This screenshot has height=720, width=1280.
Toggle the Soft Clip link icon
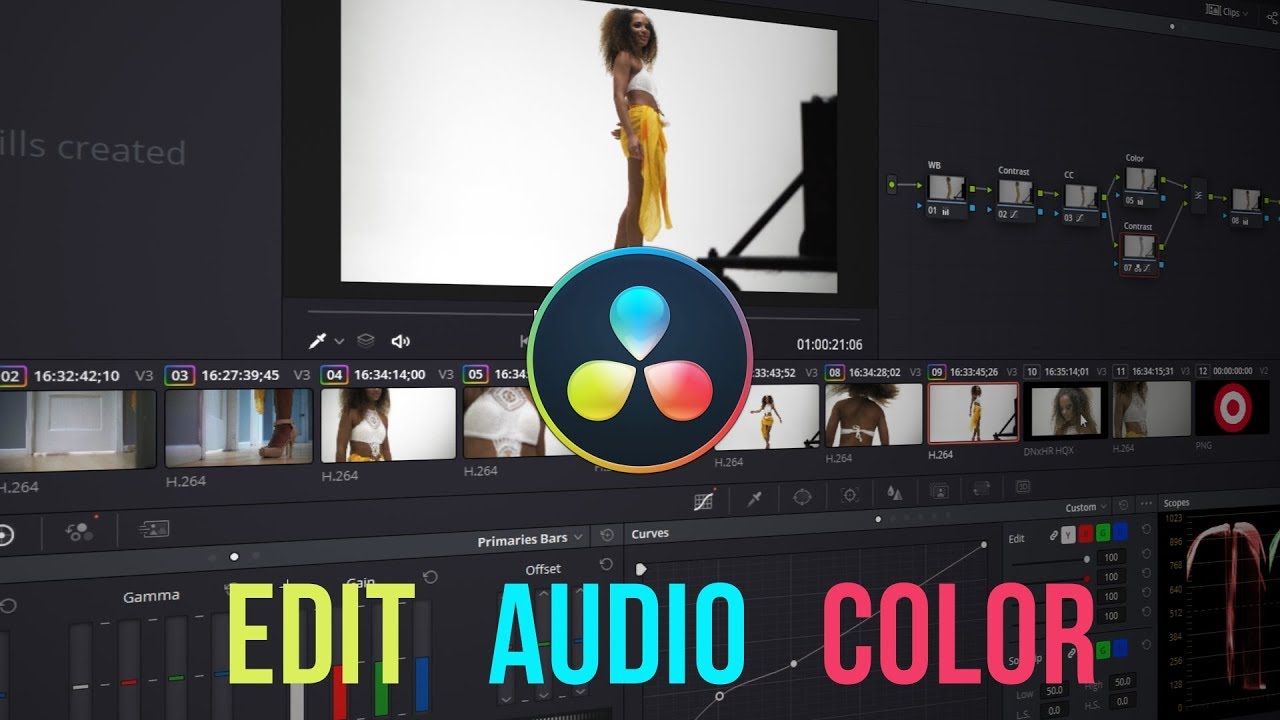tap(1071, 653)
